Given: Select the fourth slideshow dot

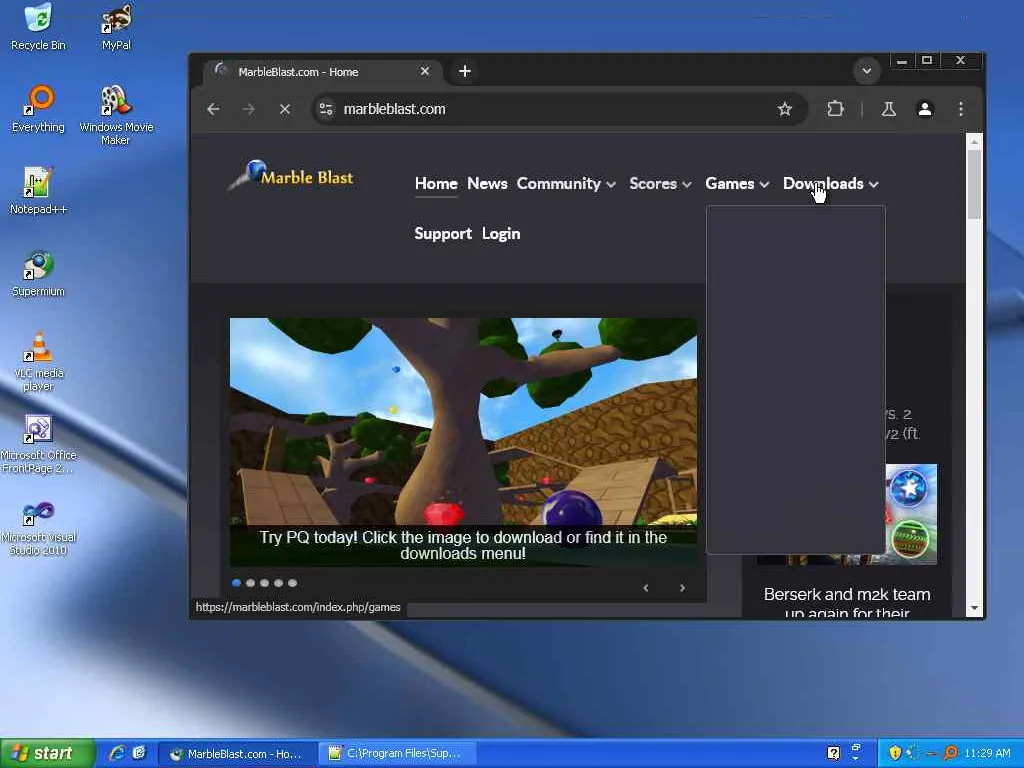Looking at the screenshot, I should tap(279, 583).
